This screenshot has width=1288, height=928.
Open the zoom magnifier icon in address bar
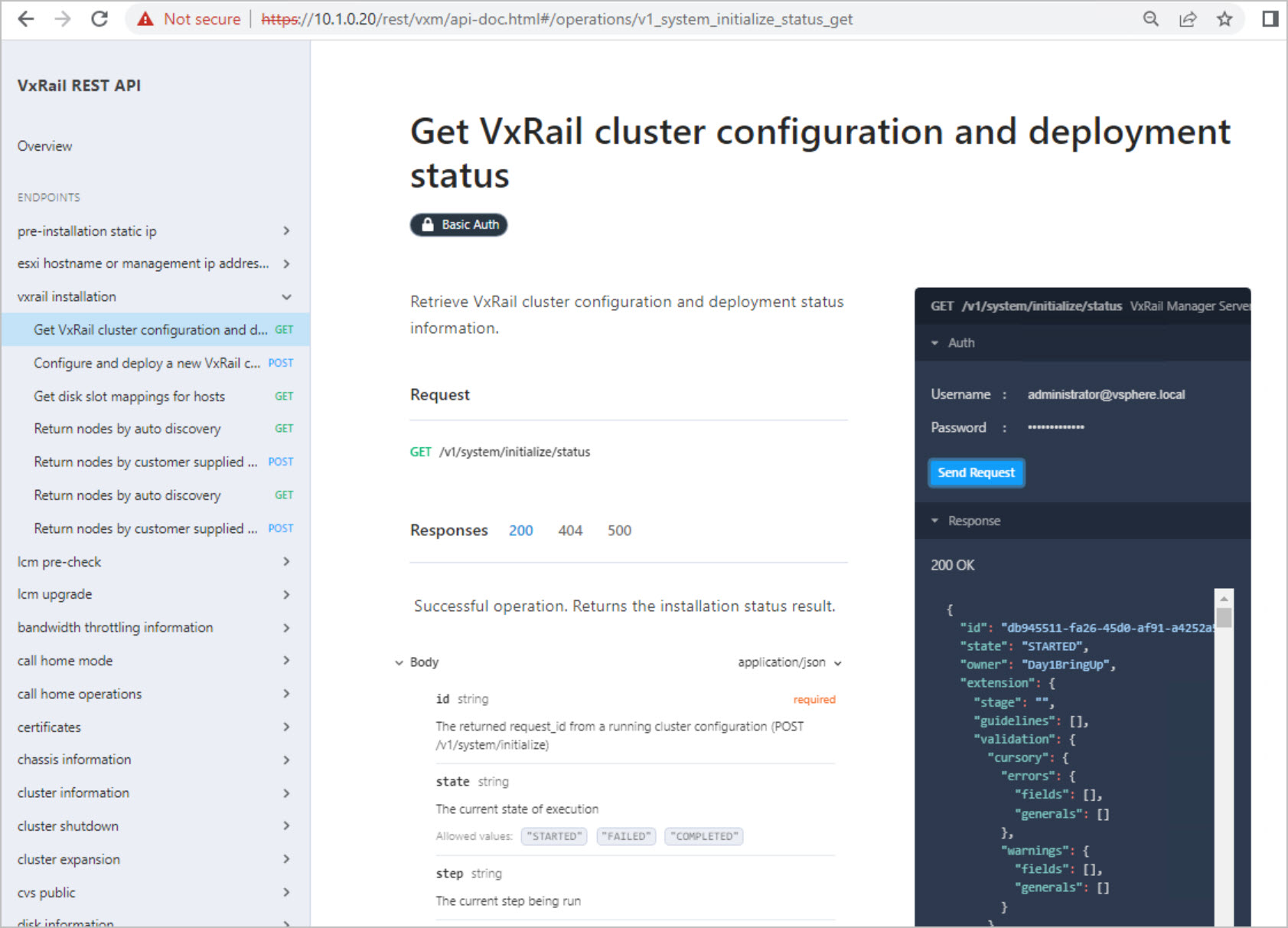pyautogui.click(x=1150, y=19)
